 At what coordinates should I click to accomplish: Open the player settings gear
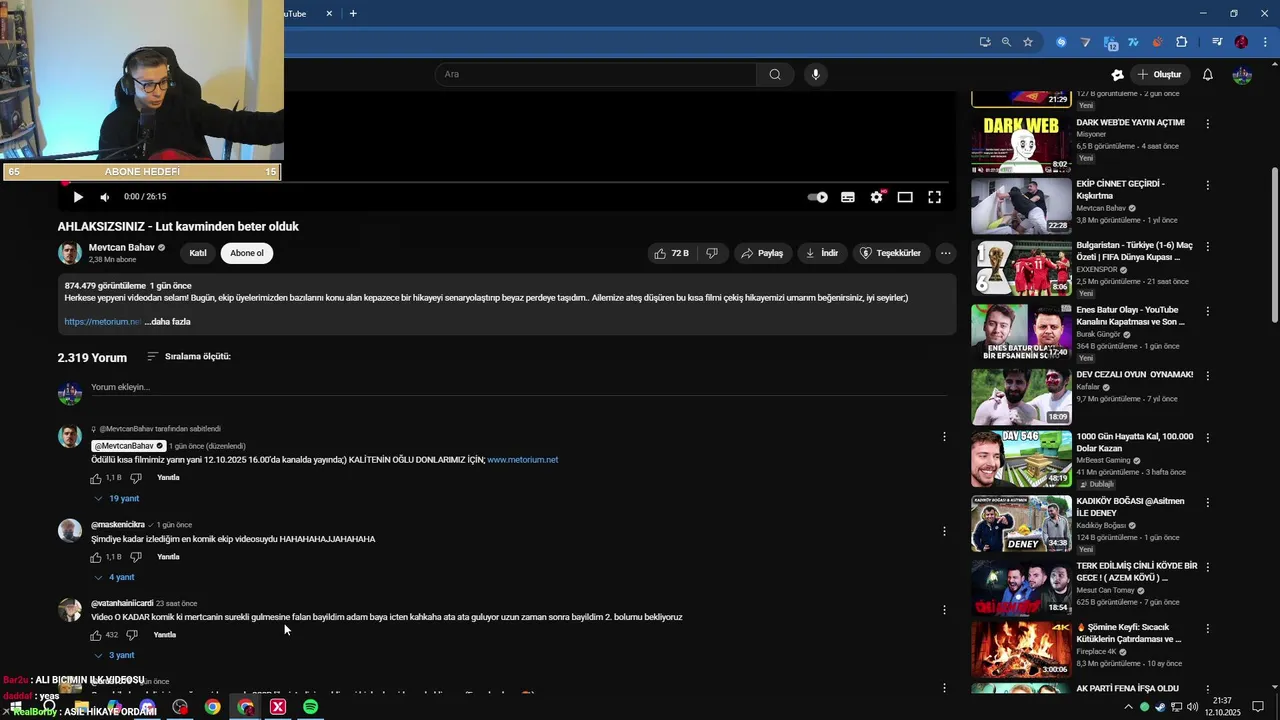(877, 197)
